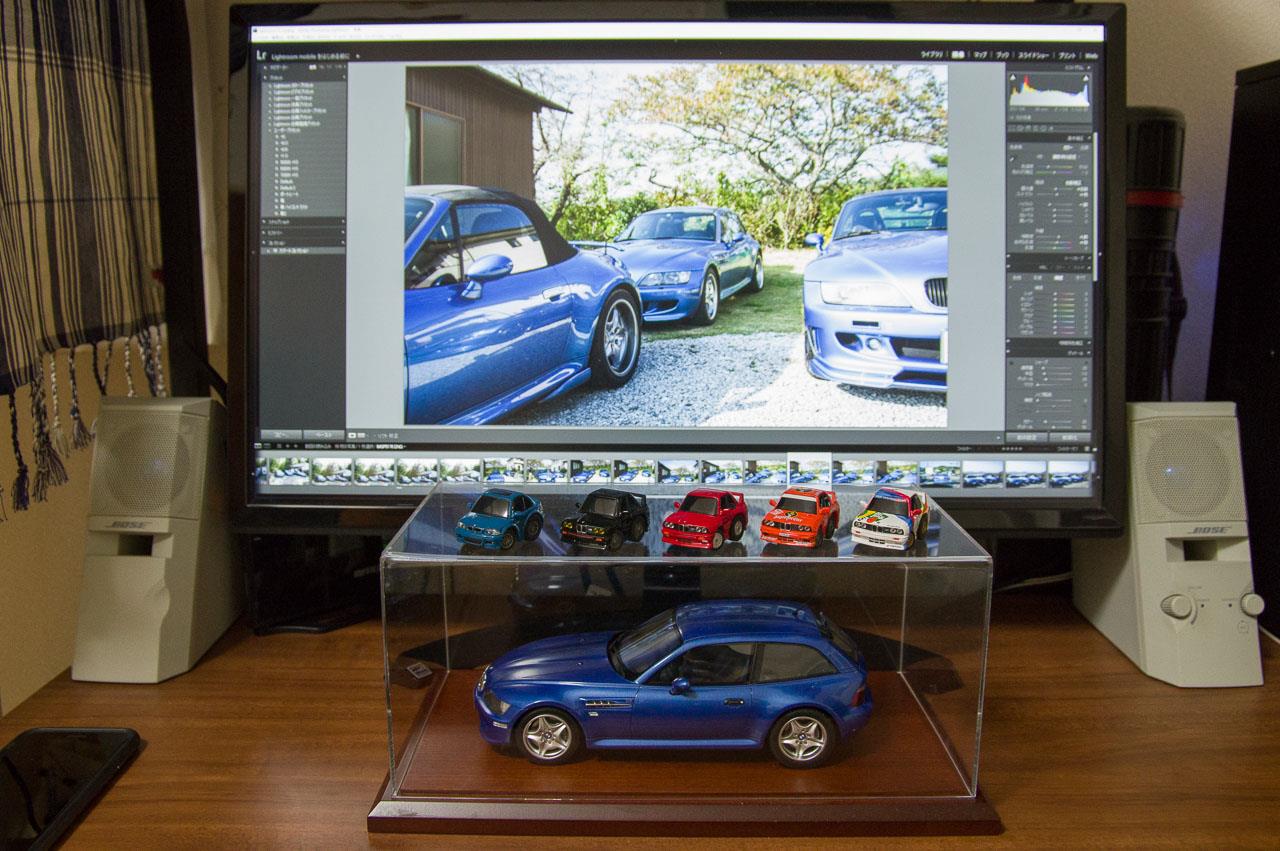This screenshot has height=851, width=1280.
Task: Select the Crop Overlay tool icon
Action: 1011,128
